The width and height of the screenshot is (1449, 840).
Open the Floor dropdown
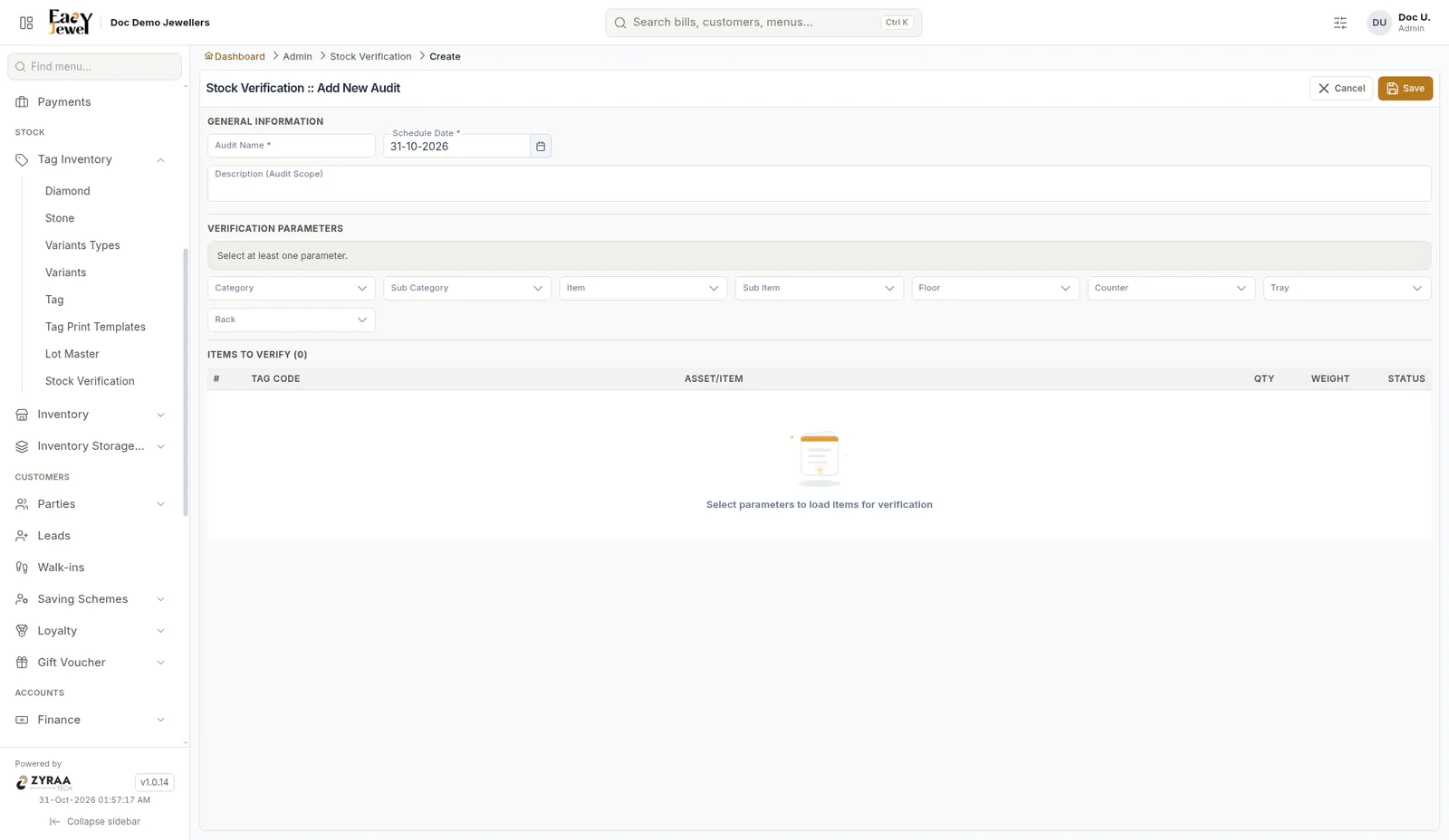995,288
